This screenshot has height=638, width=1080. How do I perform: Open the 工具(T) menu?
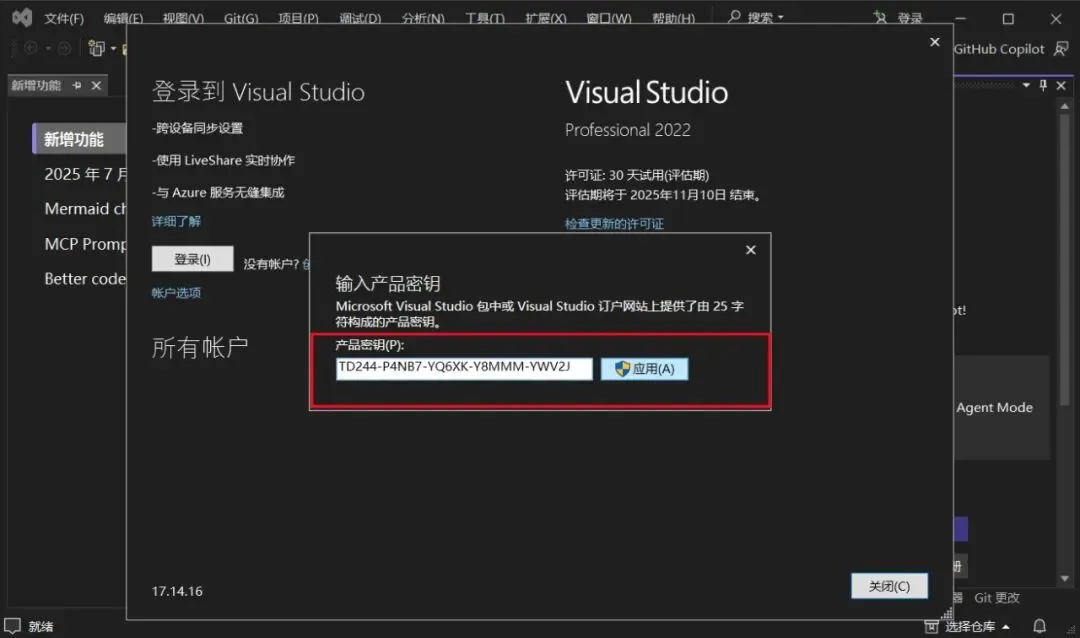tap(485, 19)
